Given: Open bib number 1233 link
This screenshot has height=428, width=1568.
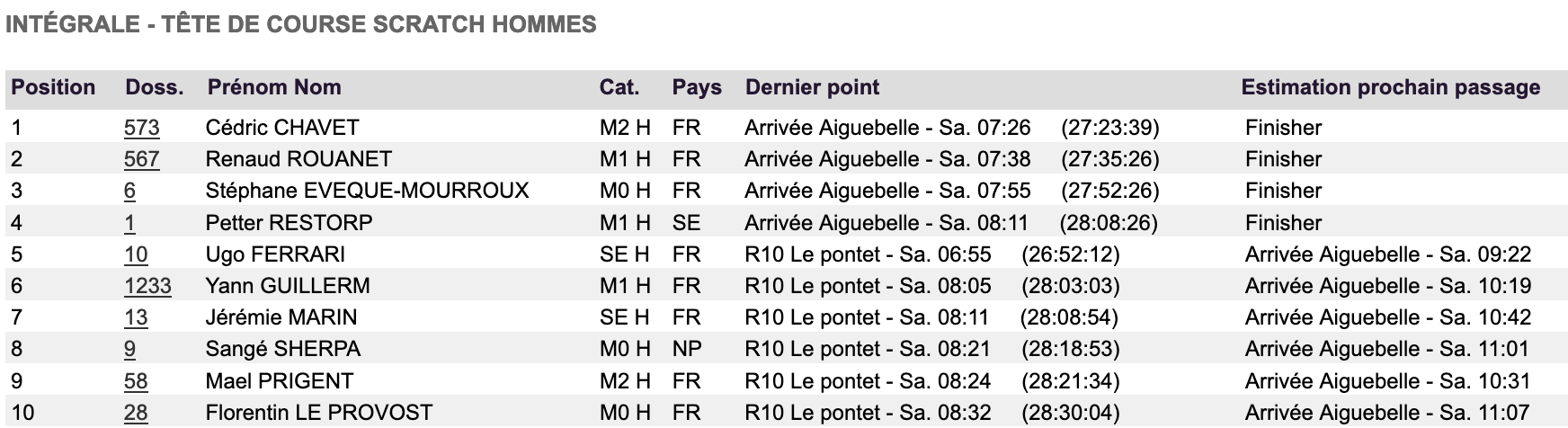Looking at the screenshot, I should tap(147, 286).
